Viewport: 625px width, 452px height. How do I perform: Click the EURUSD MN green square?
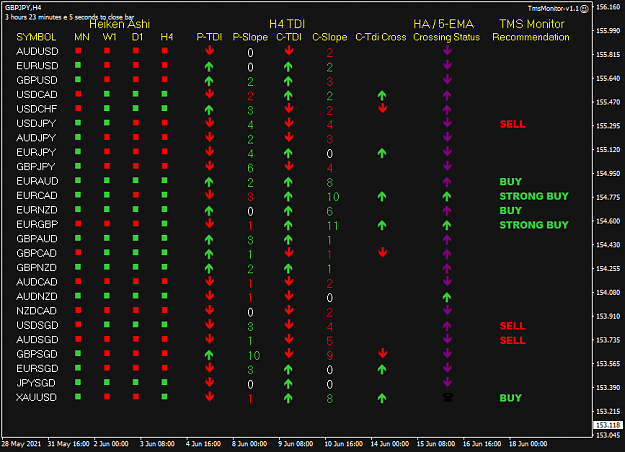click(x=78, y=65)
